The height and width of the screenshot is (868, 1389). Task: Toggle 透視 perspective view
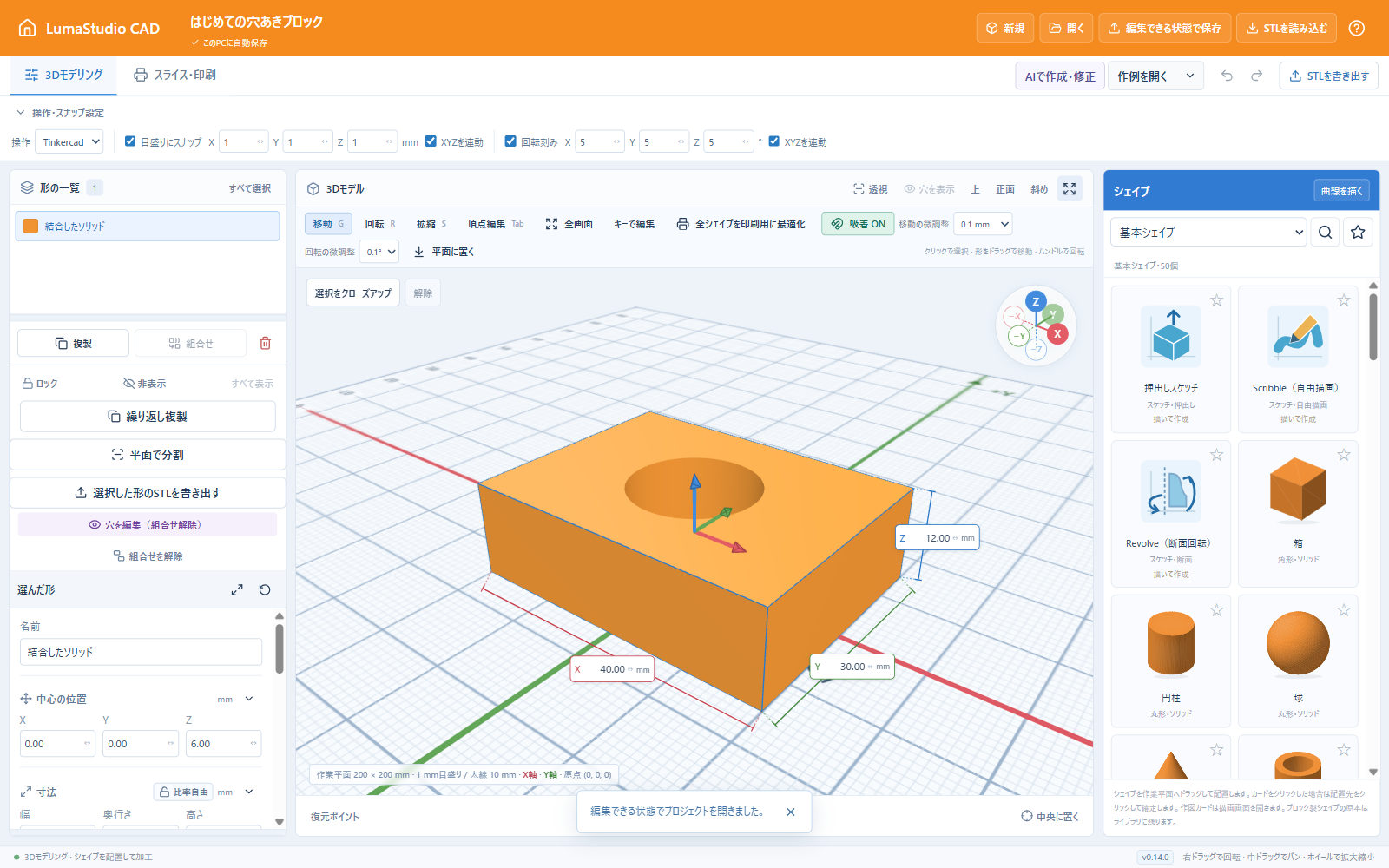click(870, 188)
